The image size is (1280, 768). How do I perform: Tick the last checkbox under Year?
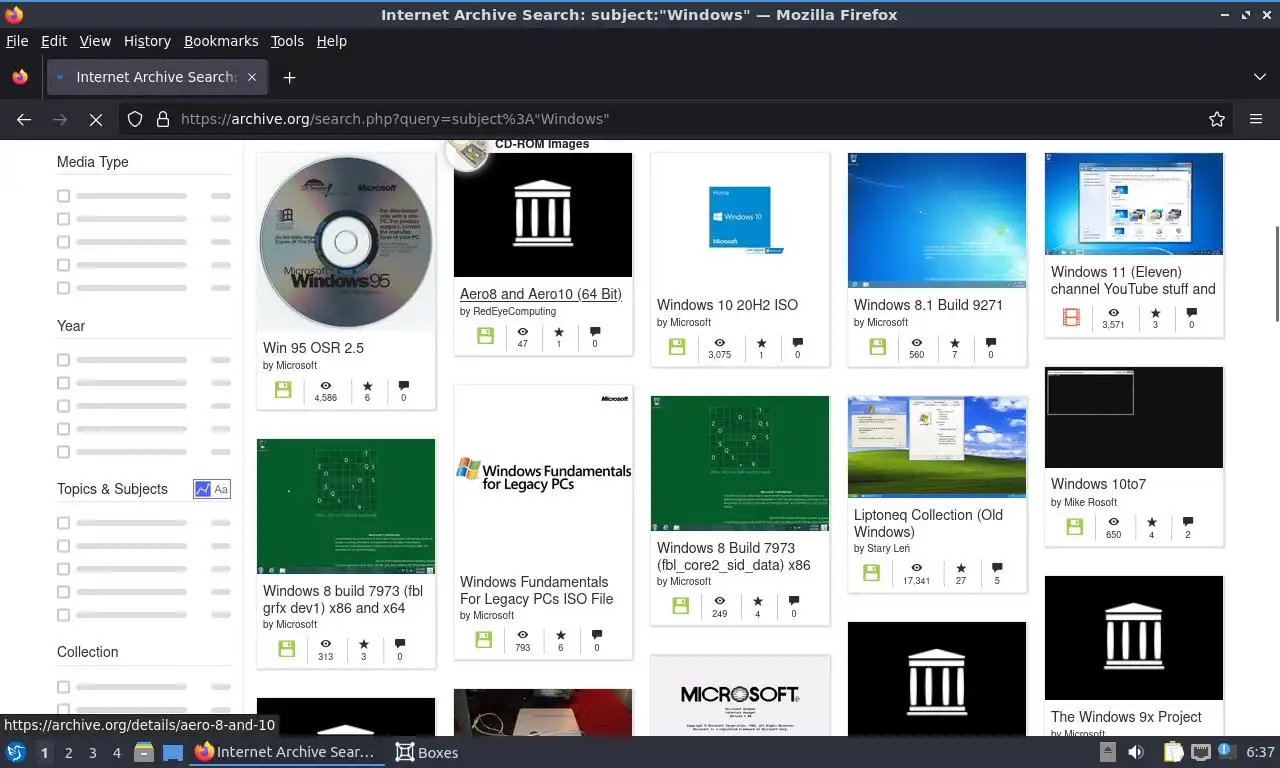coord(64,452)
